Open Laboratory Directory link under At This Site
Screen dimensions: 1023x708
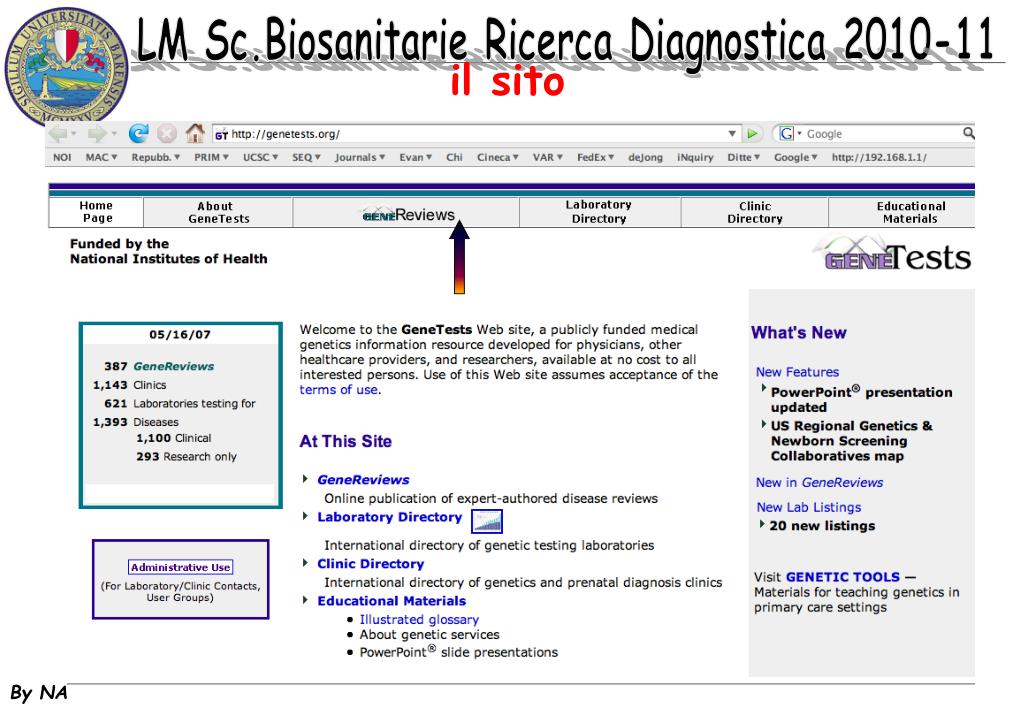389,517
